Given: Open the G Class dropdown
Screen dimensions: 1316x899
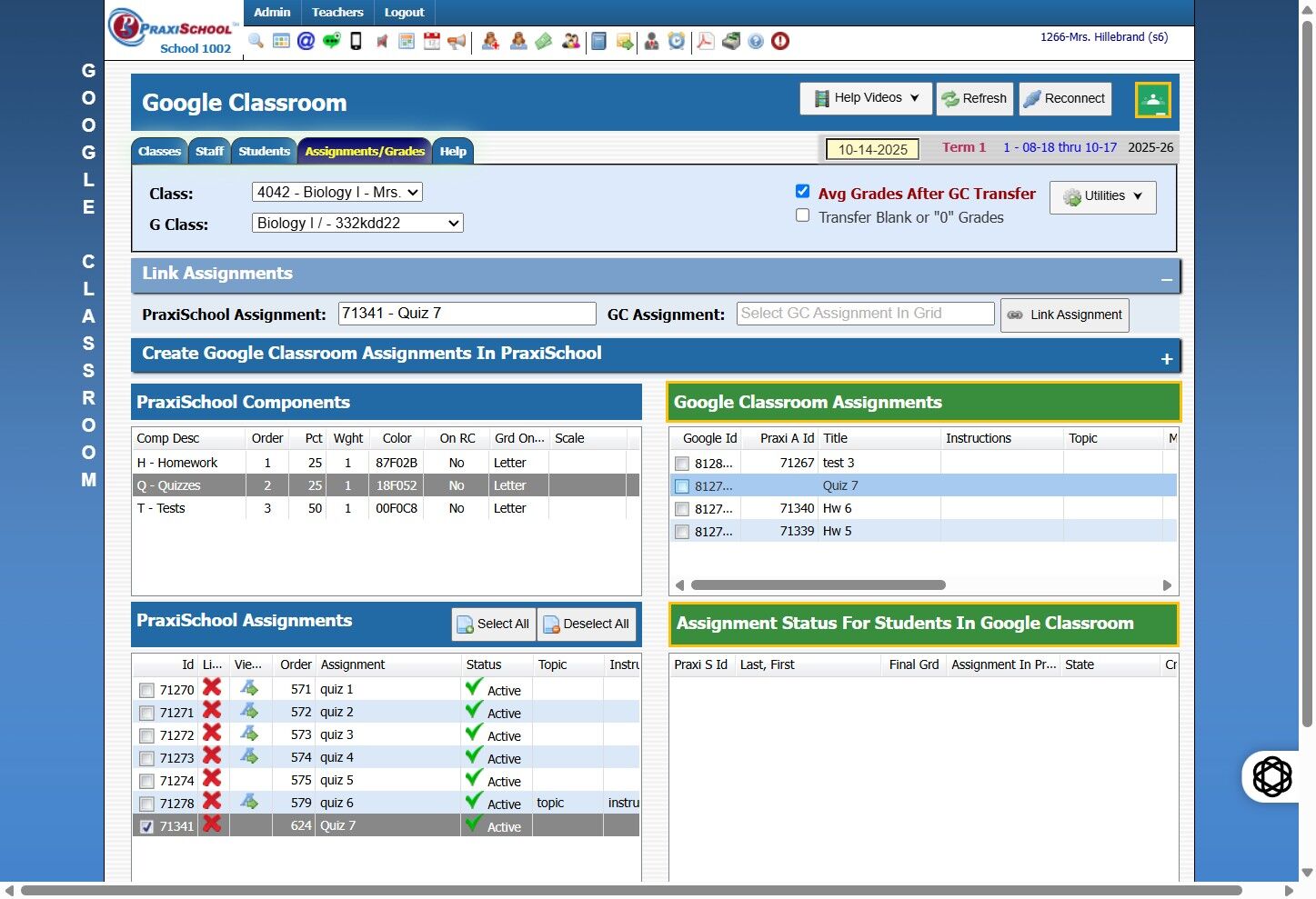Looking at the screenshot, I should pos(357,223).
